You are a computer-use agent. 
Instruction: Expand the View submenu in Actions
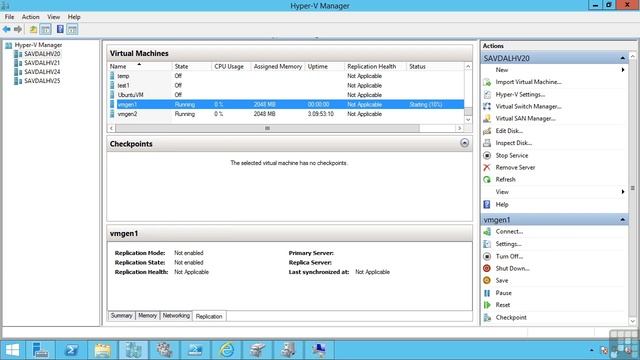click(623, 192)
